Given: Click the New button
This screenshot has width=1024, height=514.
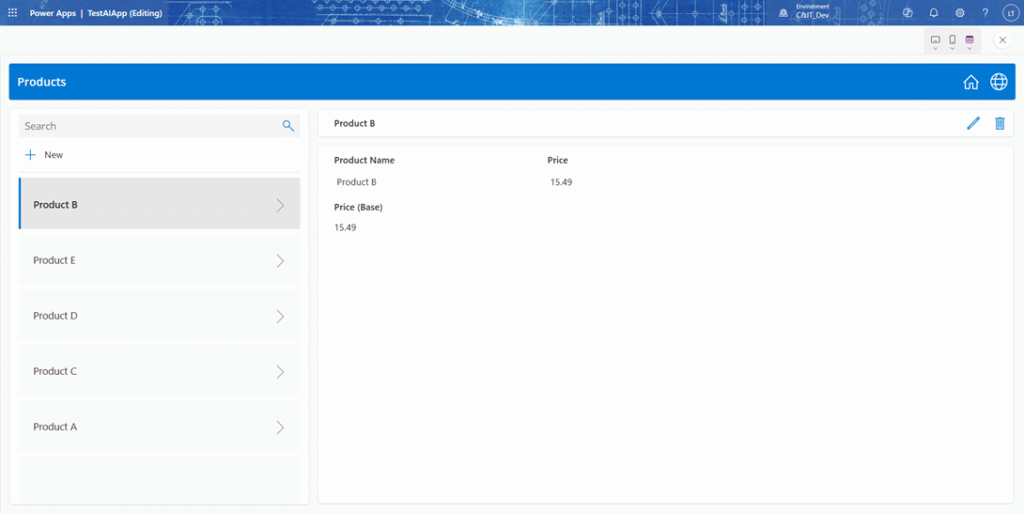Looking at the screenshot, I should pos(44,155).
